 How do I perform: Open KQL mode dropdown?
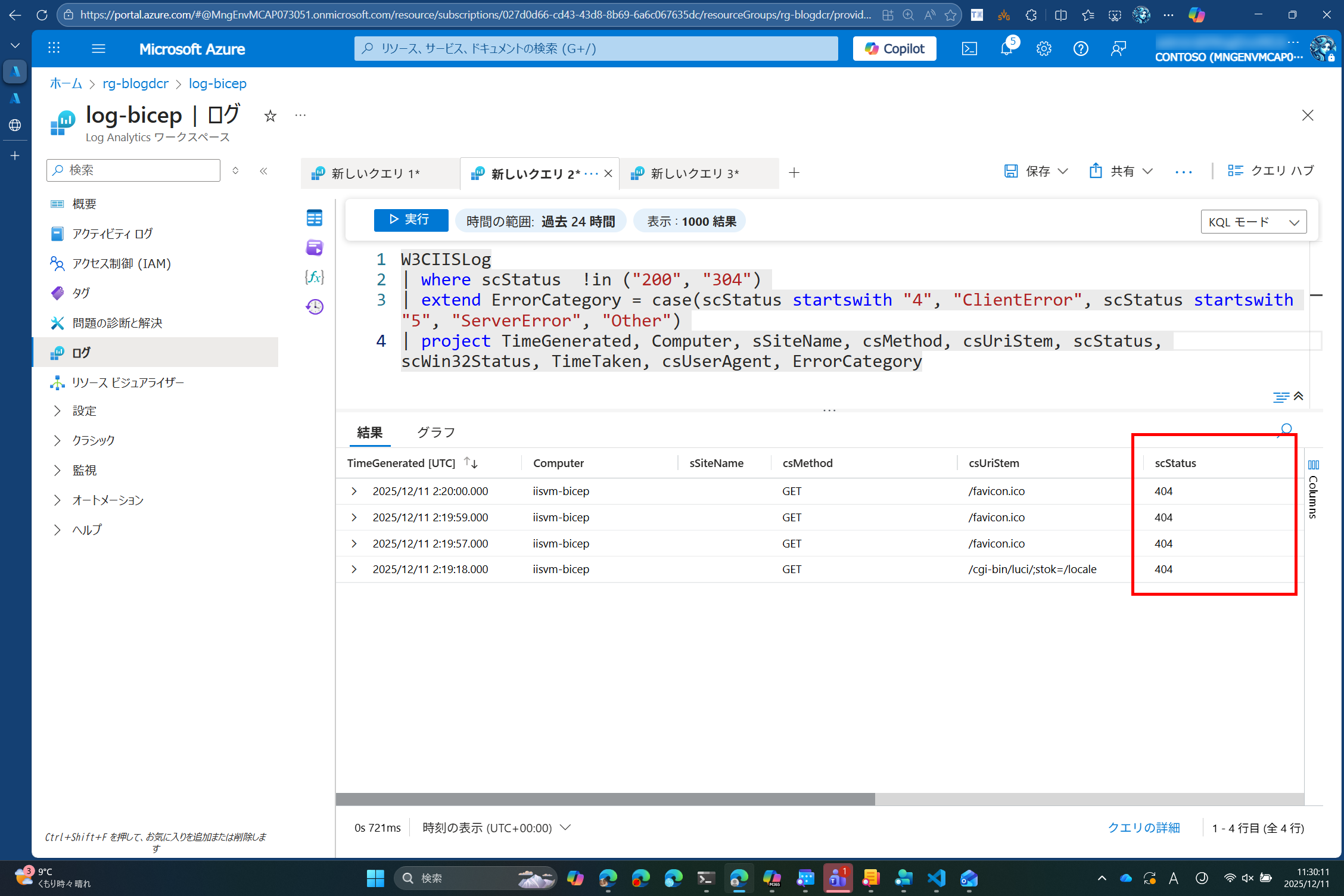click(x=1253, y=222)
